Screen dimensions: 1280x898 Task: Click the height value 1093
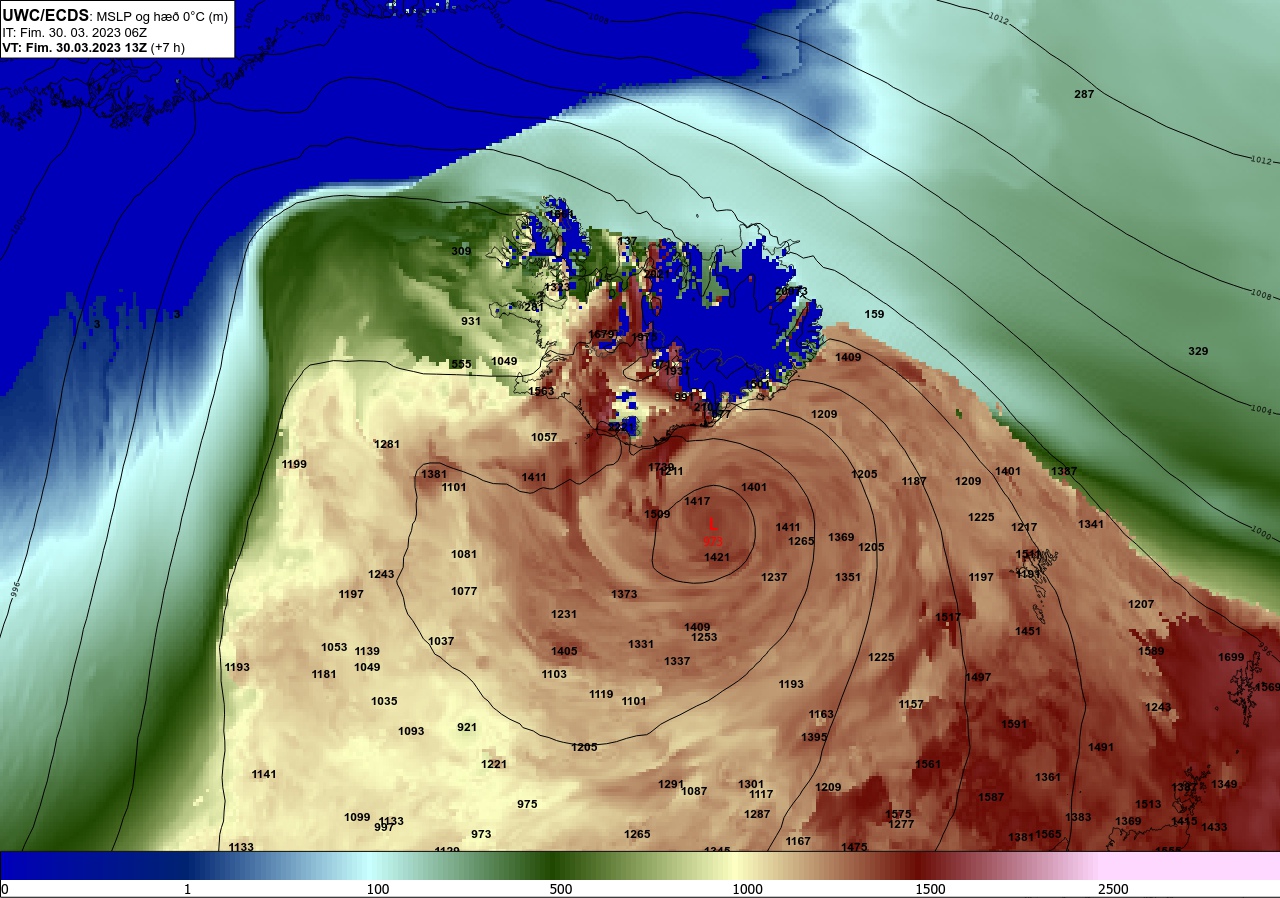[x=411, y=731]
